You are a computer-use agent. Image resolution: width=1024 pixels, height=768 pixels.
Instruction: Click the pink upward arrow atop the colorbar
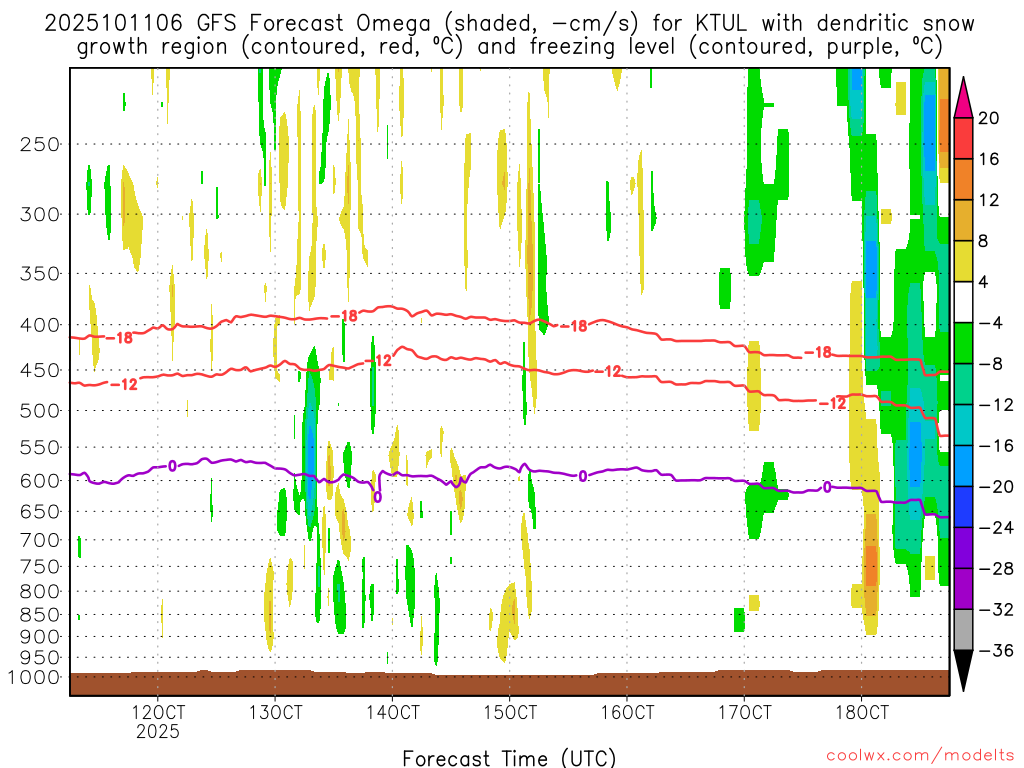coord(963,98)
